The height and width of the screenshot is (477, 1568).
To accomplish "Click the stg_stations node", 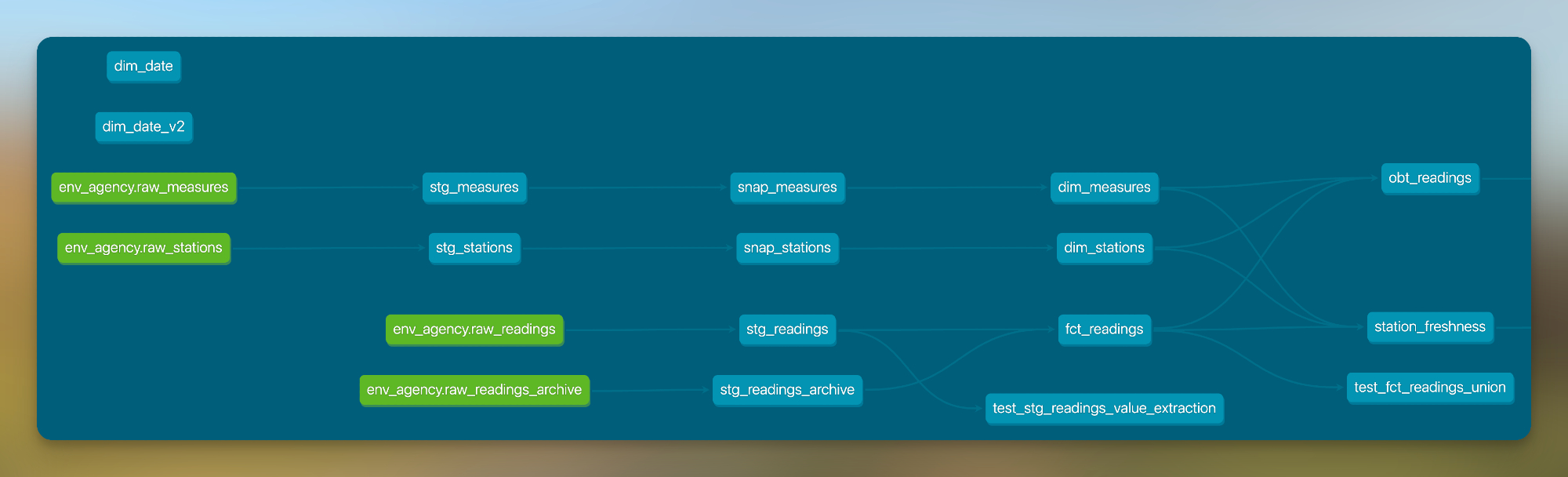I will pos(474,248).
